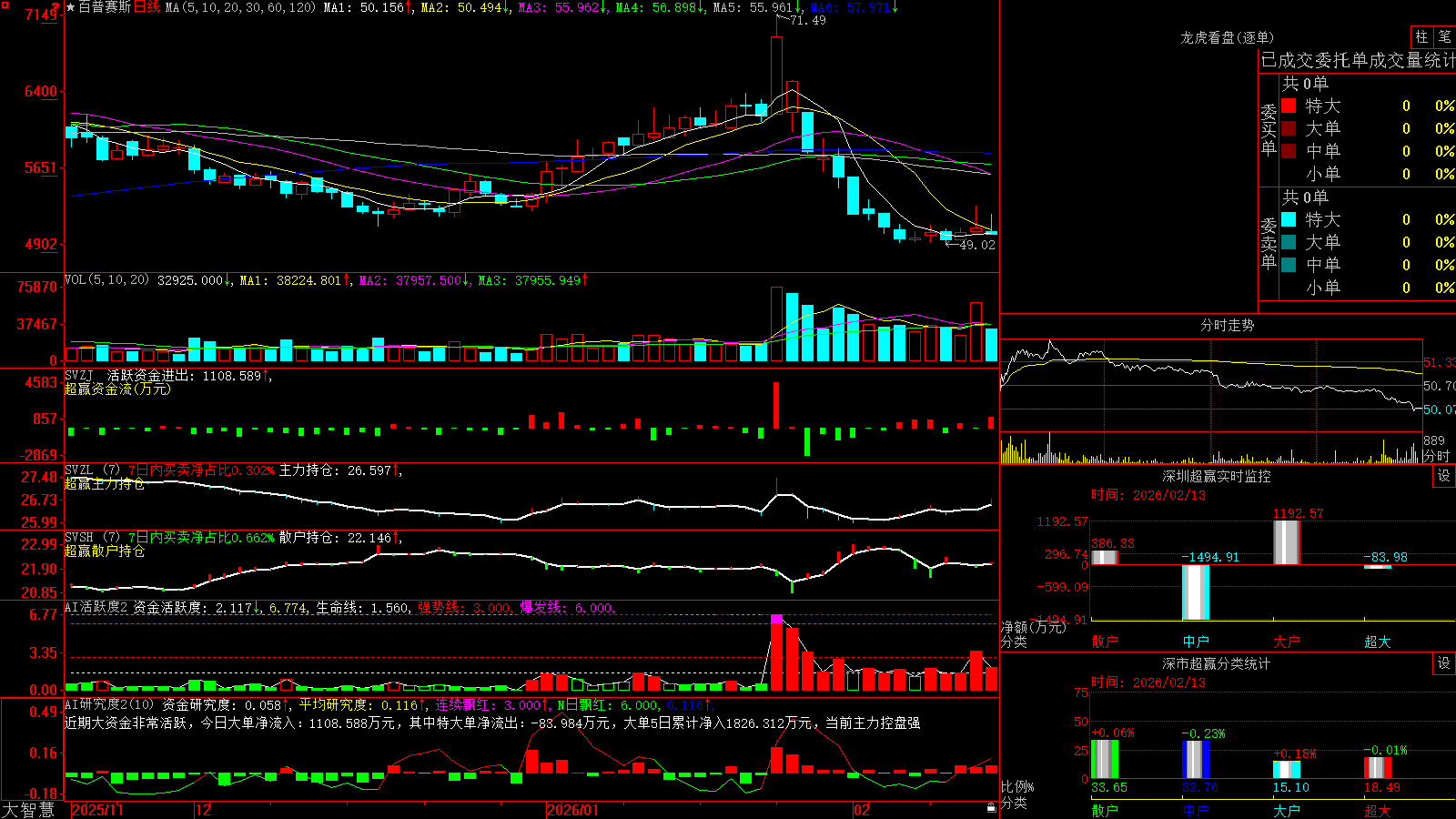Image resolution: width=1456 pixels, height=819 pixels.
Task: Click the magenta MA3: 55.962 value
Action: (559, 7)
